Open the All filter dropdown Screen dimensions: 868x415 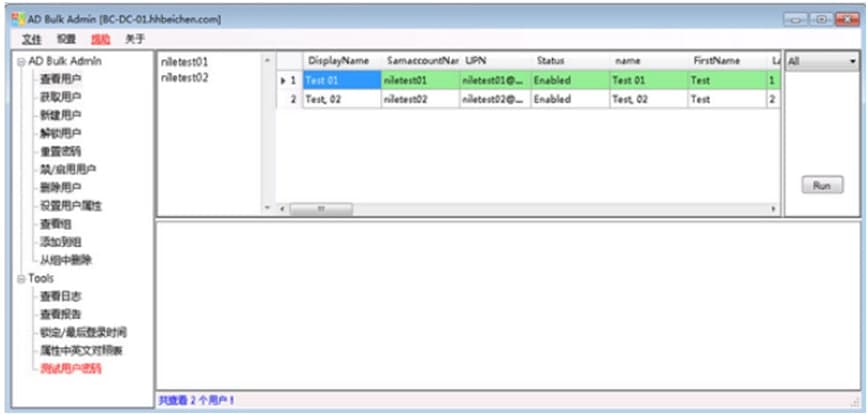(822, 61)
